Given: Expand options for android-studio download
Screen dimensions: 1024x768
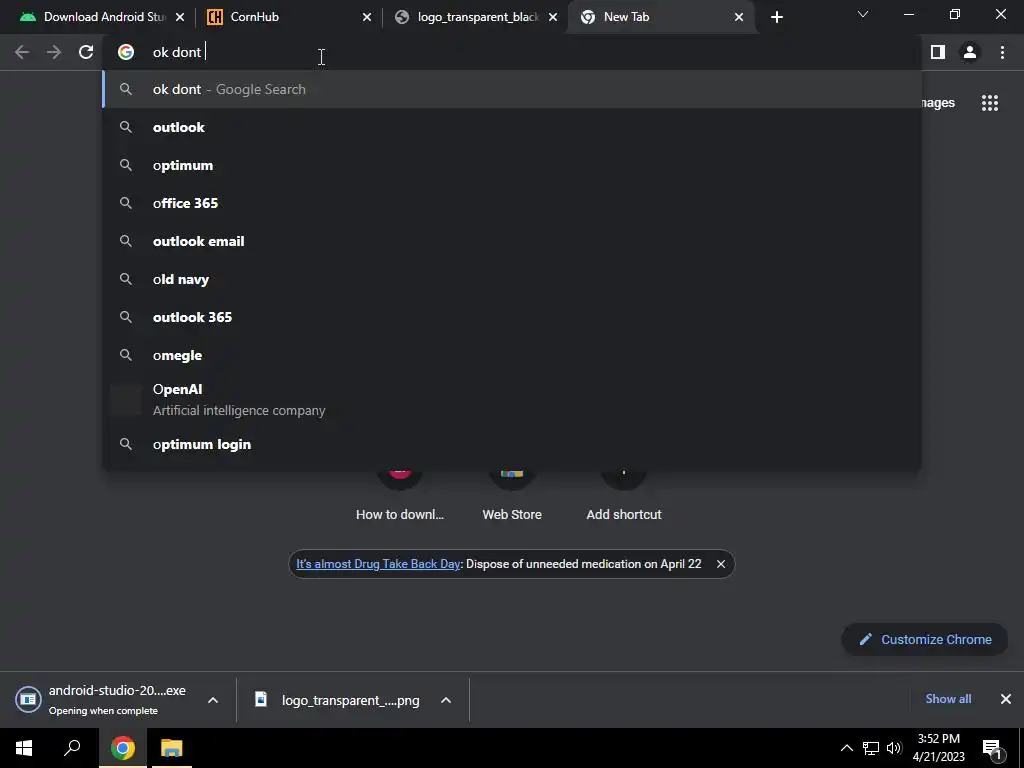Looking at the screenshot, I should pyautogui.click(x=213, y=700).
